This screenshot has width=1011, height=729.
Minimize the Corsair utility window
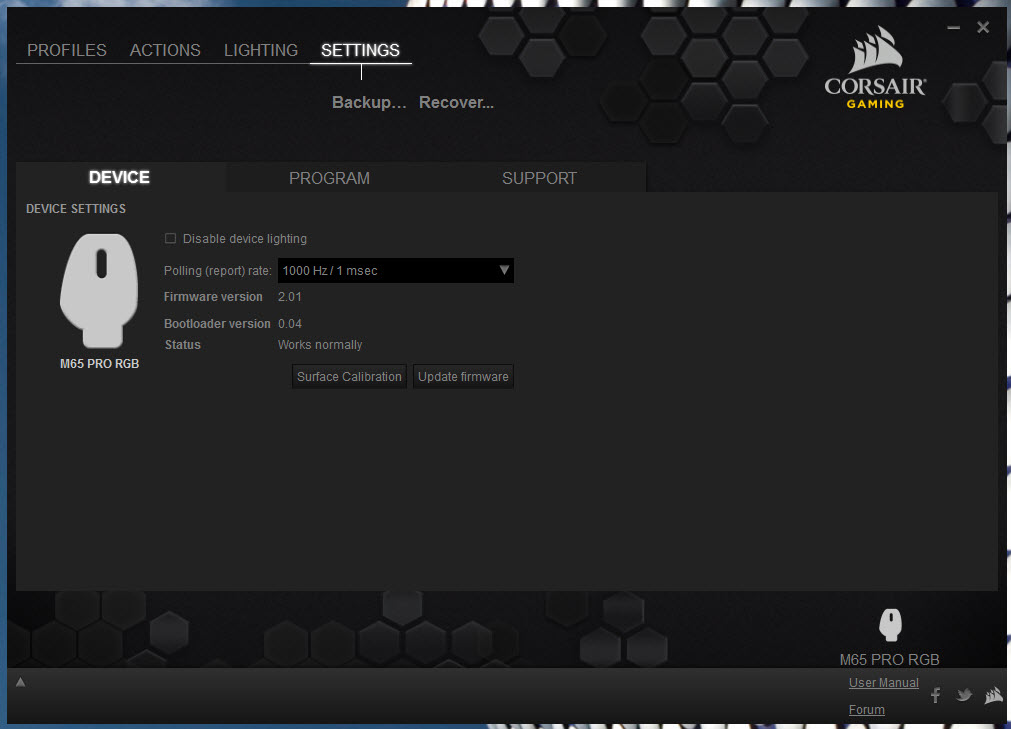point(954,28)
